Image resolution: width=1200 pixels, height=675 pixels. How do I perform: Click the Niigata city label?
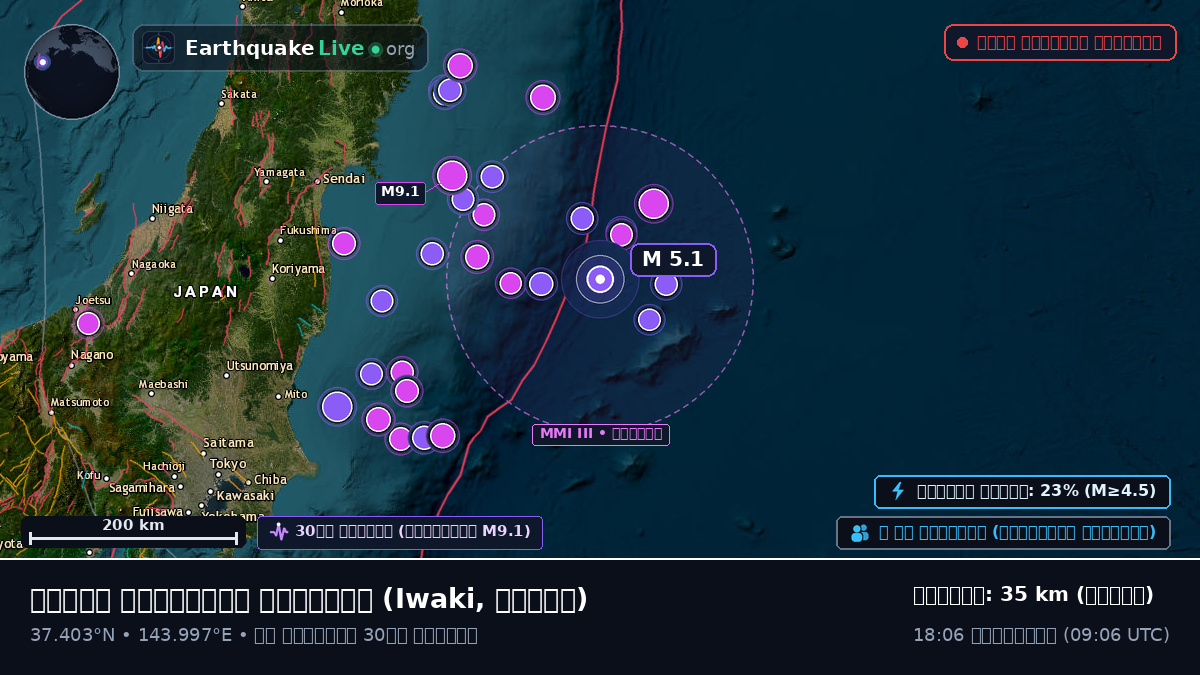pyautogui.click(x=173, y=208)
